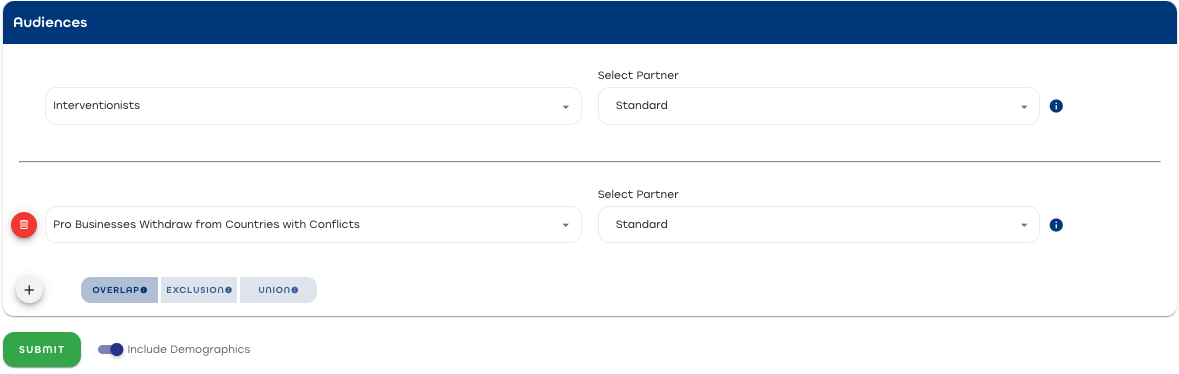
Task: Click the small info icon on Union
Action: coord(295,290)
